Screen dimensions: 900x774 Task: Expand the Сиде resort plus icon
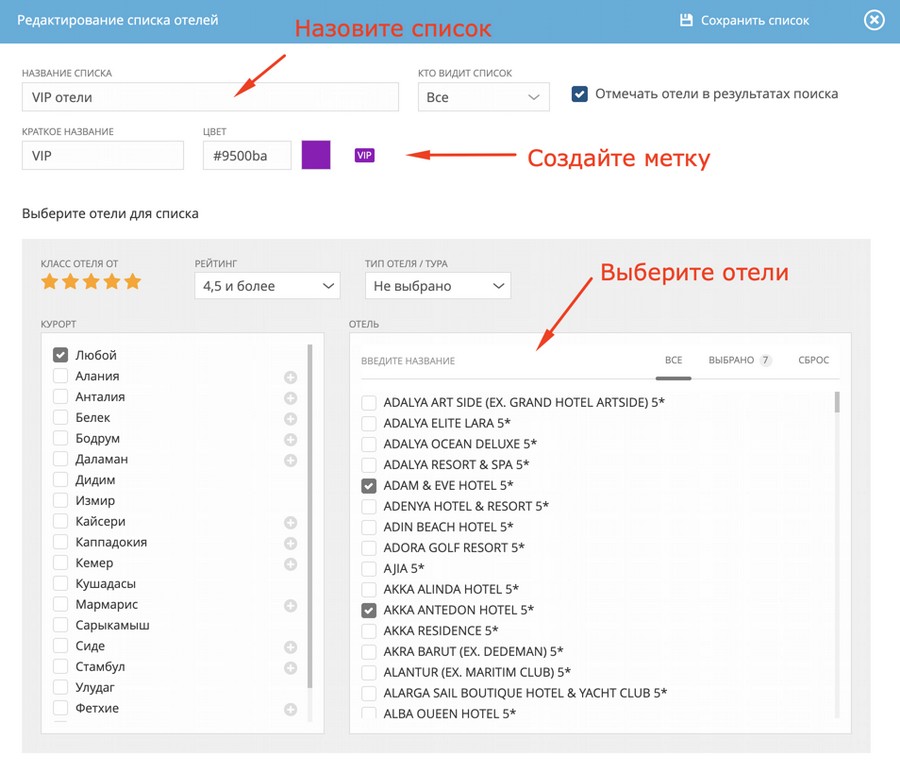coord(290,647)
